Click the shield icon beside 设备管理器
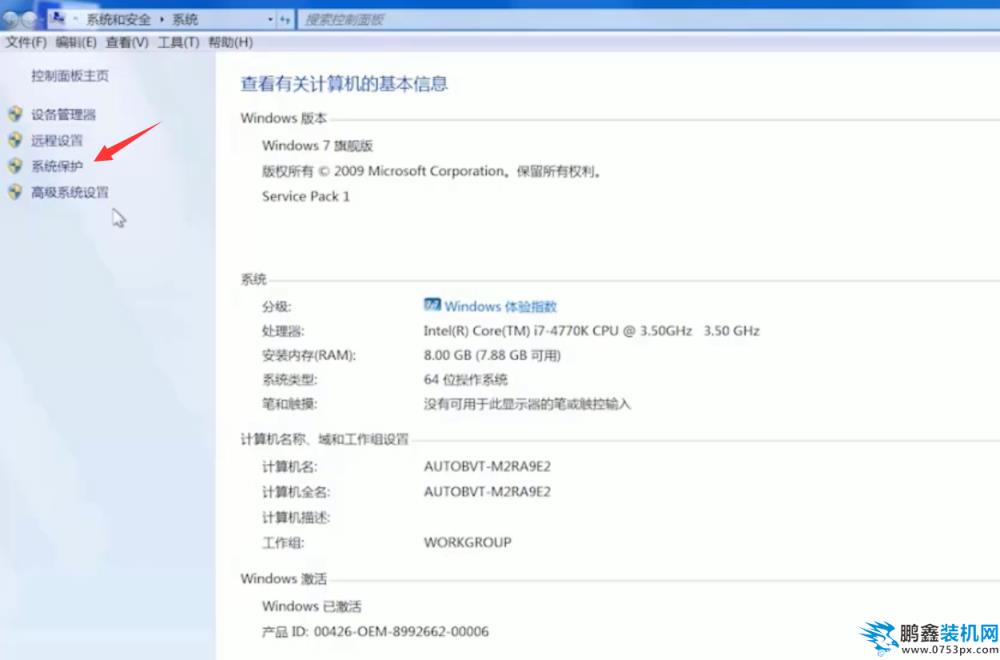This screenshot has width=1000, height=660. 15,114
